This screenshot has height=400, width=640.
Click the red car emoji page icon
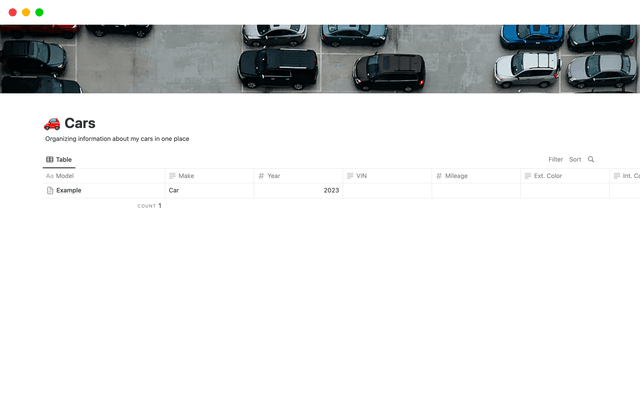(x=52, y=123)
